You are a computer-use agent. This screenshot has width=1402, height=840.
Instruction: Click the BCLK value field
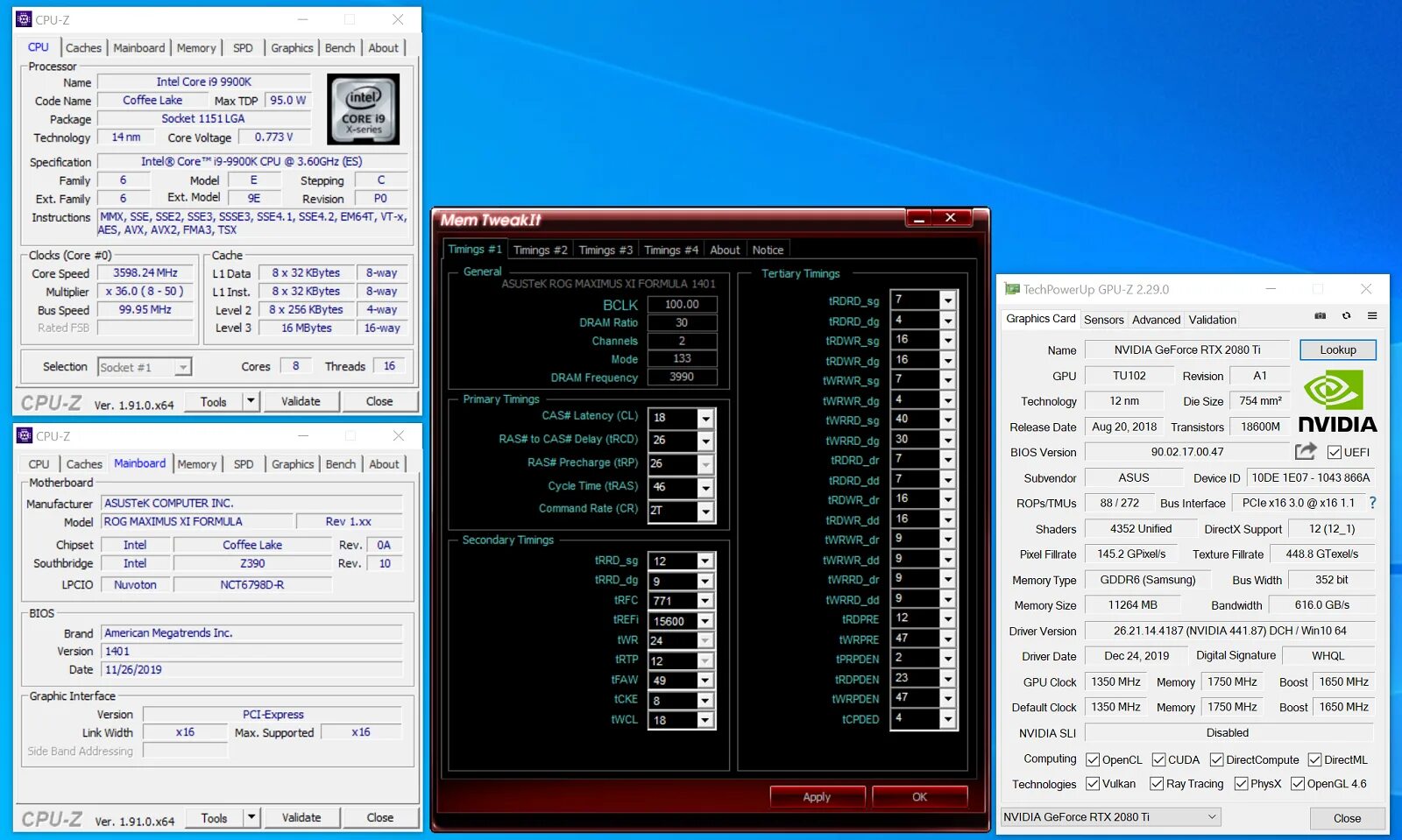[682, 304]
